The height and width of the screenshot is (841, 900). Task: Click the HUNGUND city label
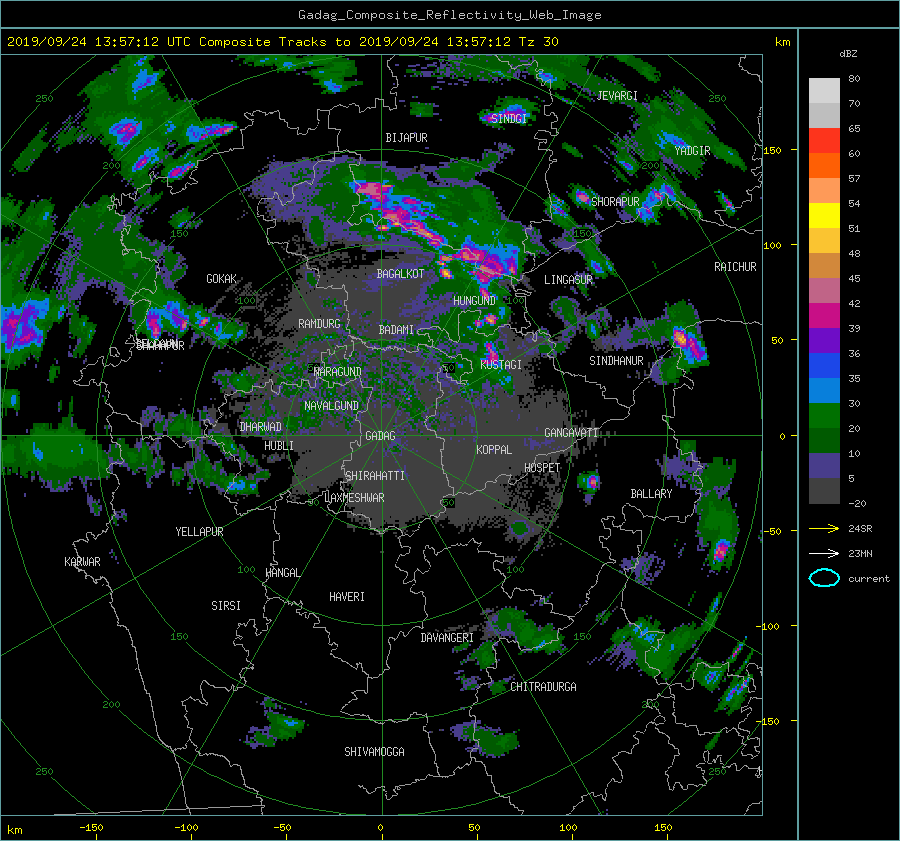[x=474, y=301]
